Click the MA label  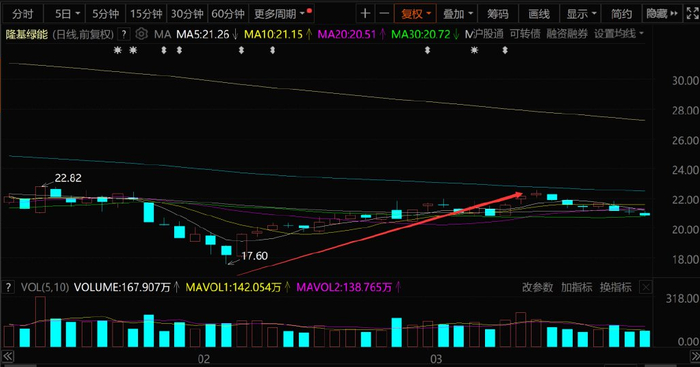pos(162,34)
